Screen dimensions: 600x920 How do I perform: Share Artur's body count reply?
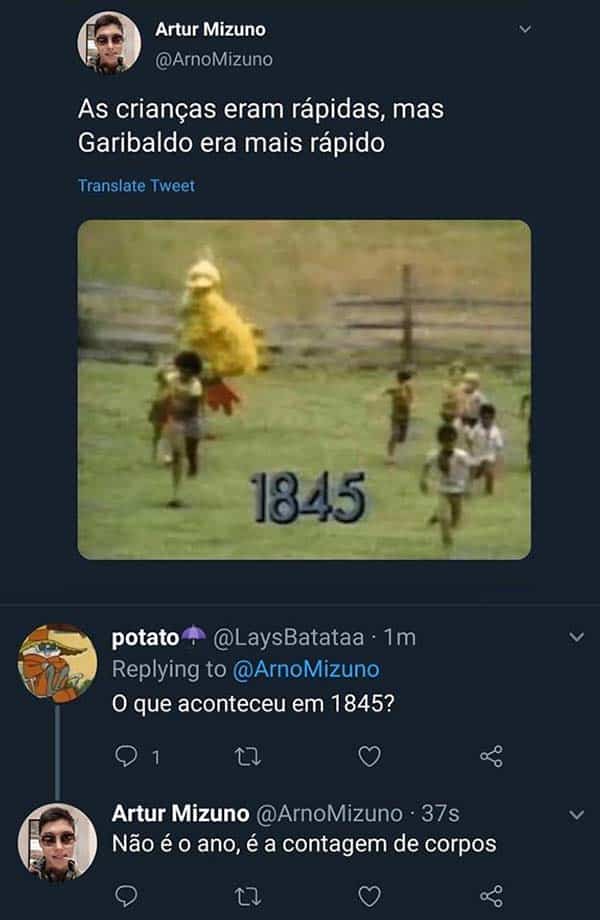tap(491, 895)
